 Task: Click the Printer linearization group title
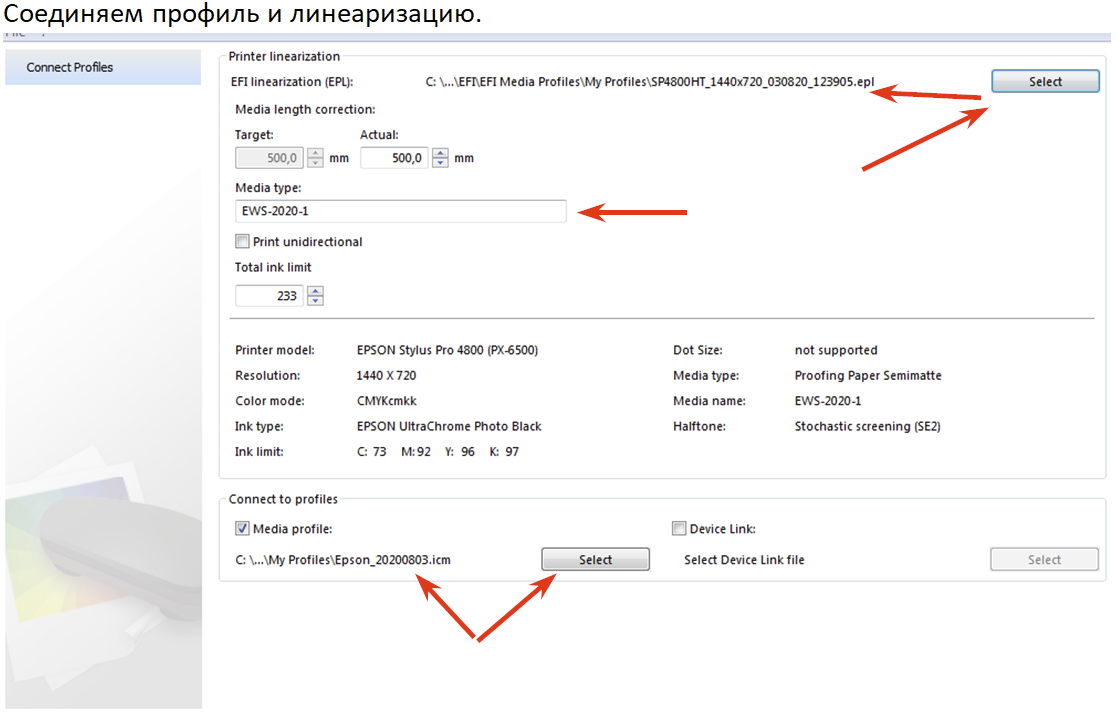point(284,56)
